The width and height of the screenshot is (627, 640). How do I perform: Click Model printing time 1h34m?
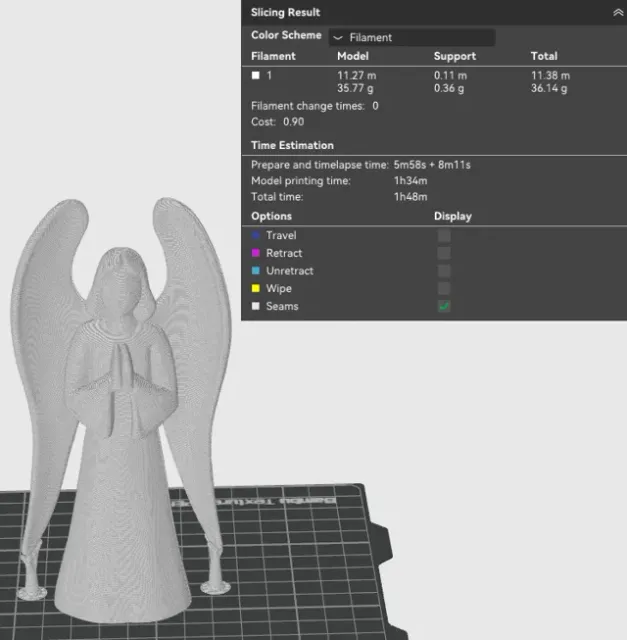click(411, 181)
